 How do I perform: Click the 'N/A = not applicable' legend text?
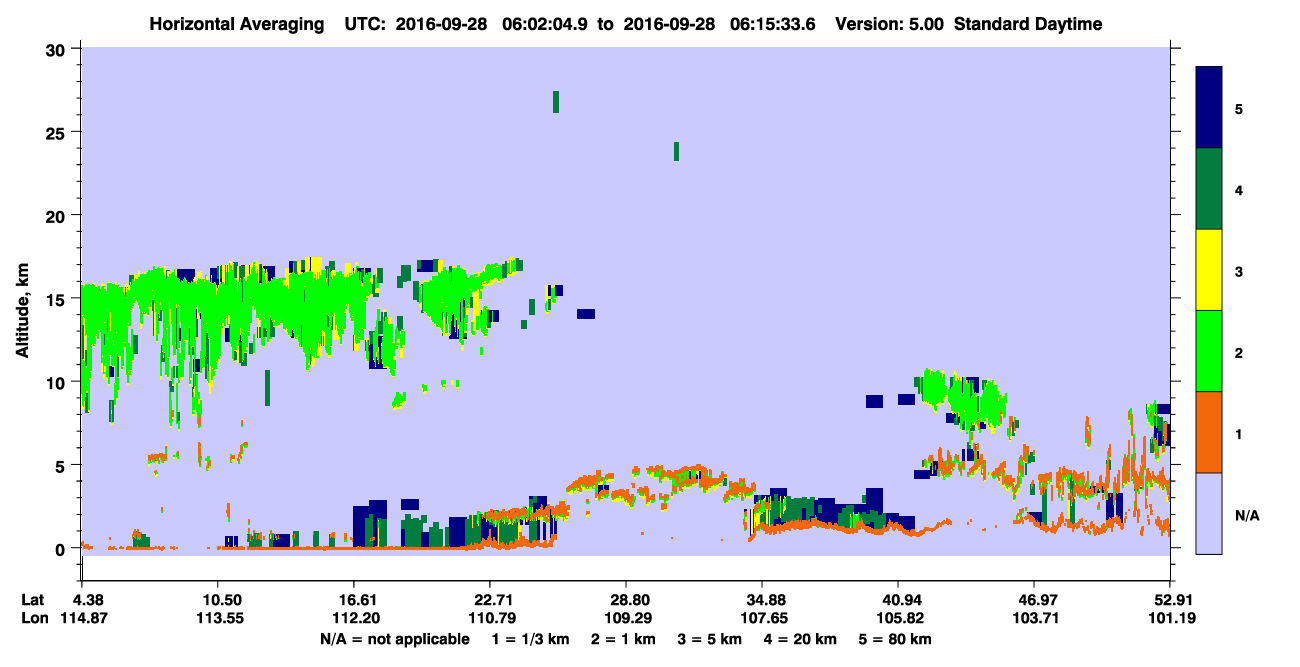(394, 639)
